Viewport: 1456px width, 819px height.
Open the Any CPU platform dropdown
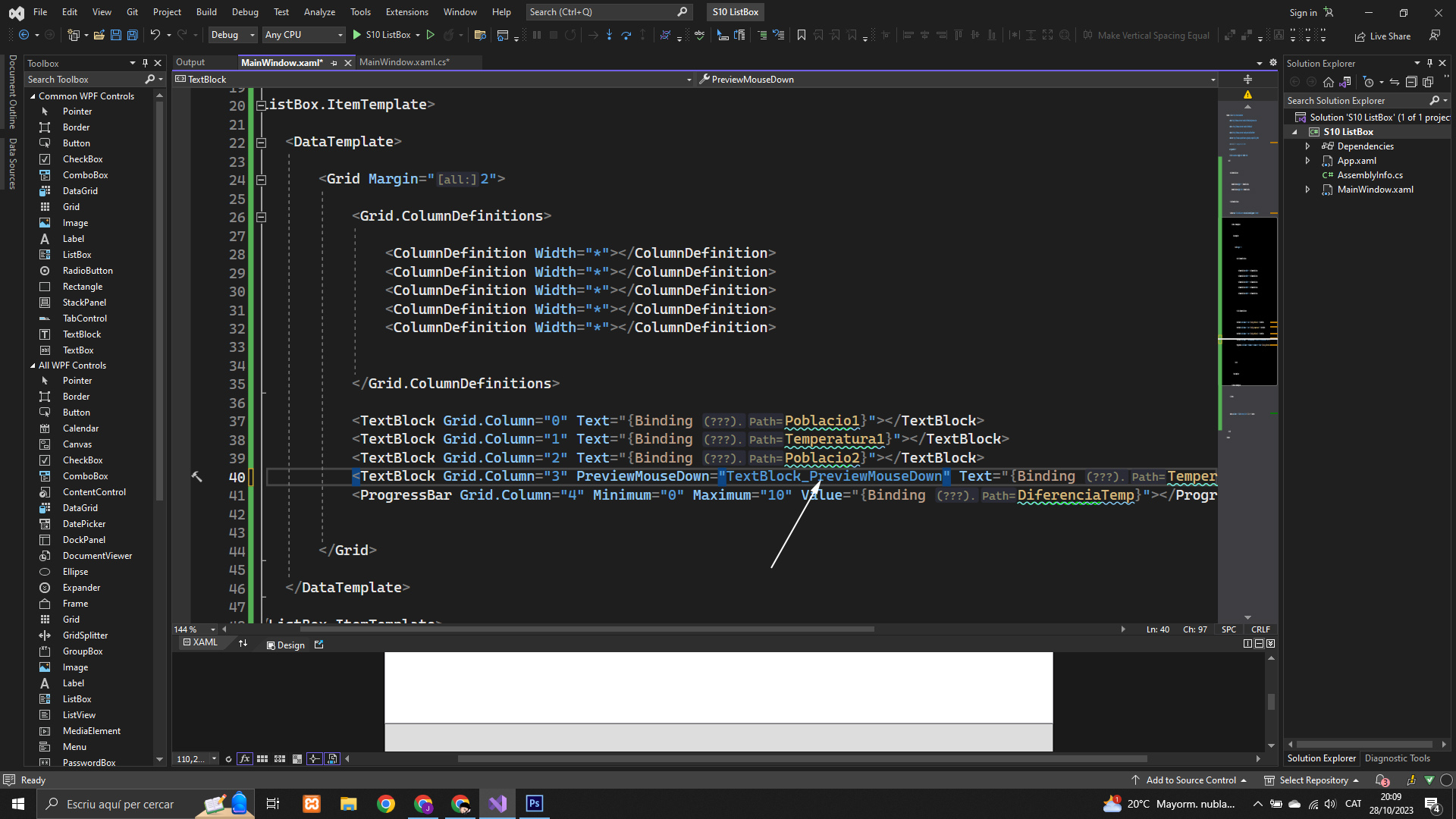coord(303,35)
